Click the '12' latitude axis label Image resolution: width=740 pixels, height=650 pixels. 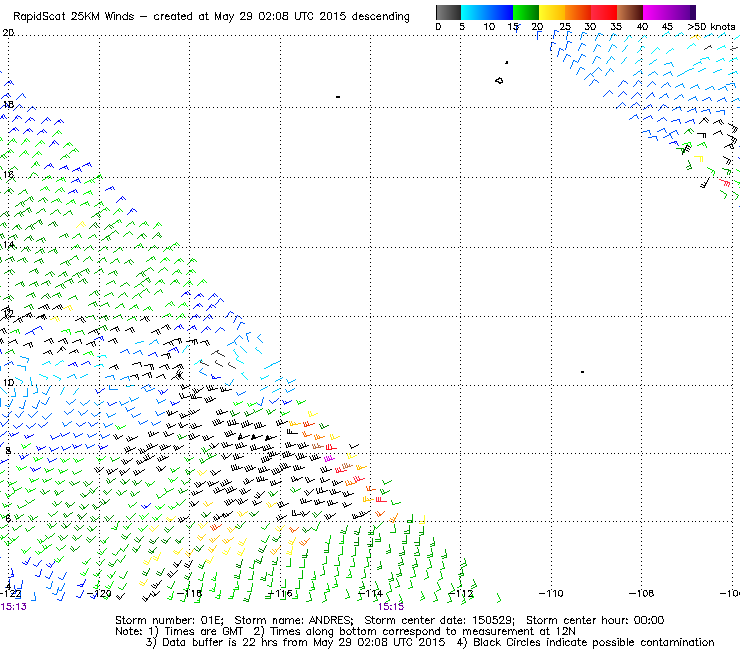tap(8, 313)
